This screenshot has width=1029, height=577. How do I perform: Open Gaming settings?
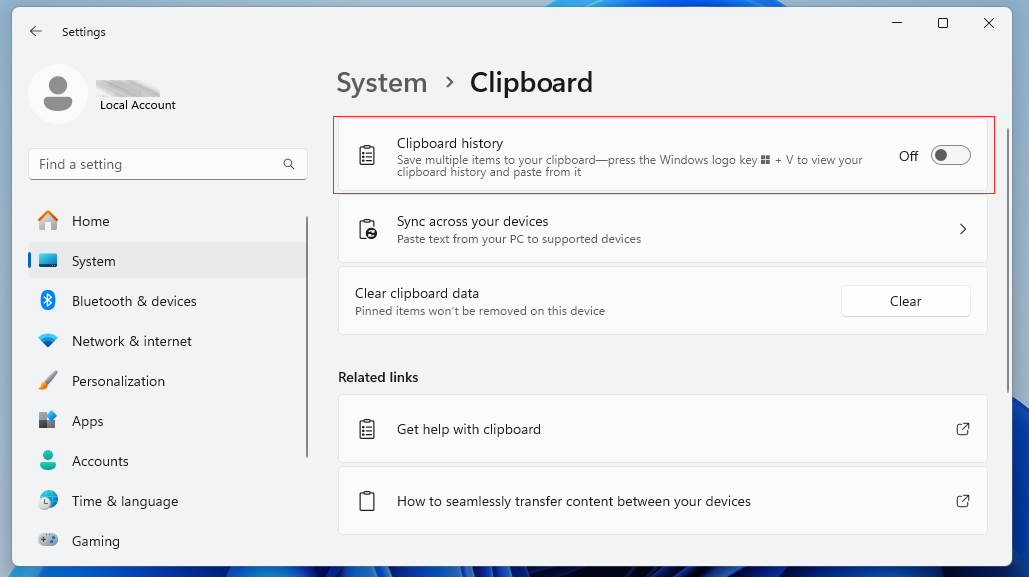pyautogui.click(x=167, y=541)
